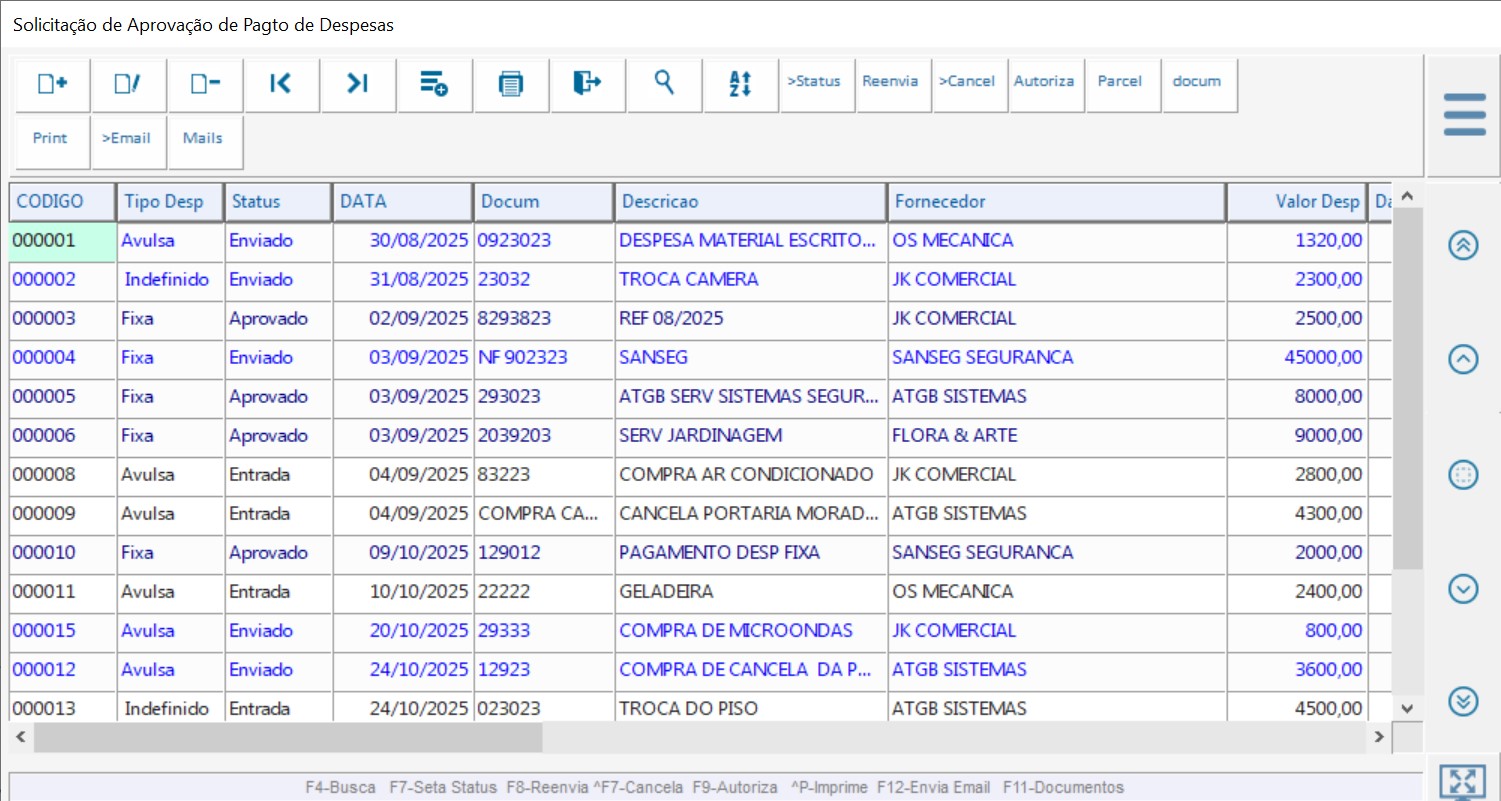Click the double chevron up icon
The image size is (1501, 801).
1463,246
